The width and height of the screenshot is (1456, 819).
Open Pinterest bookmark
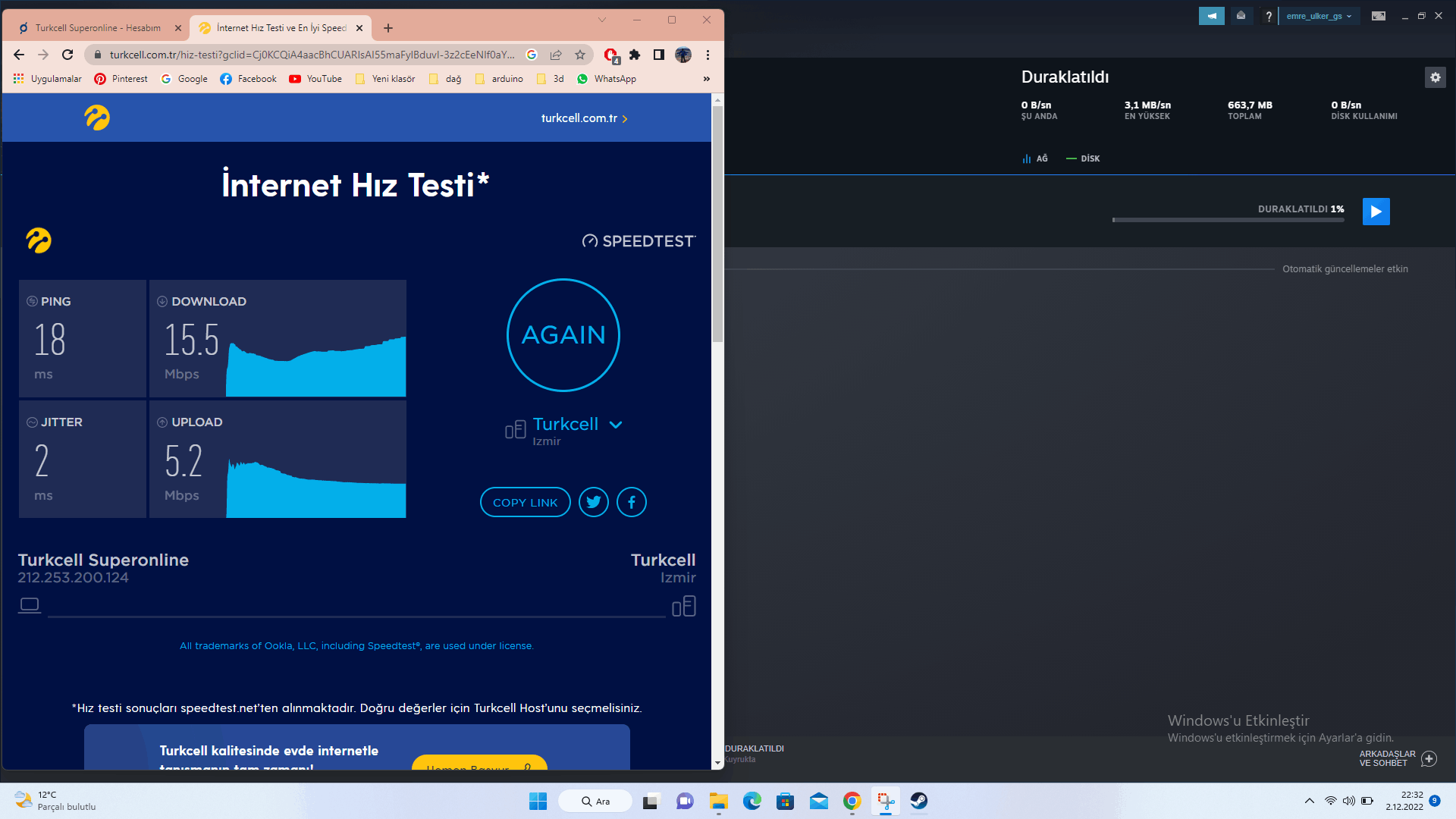[x=121, y=79]
